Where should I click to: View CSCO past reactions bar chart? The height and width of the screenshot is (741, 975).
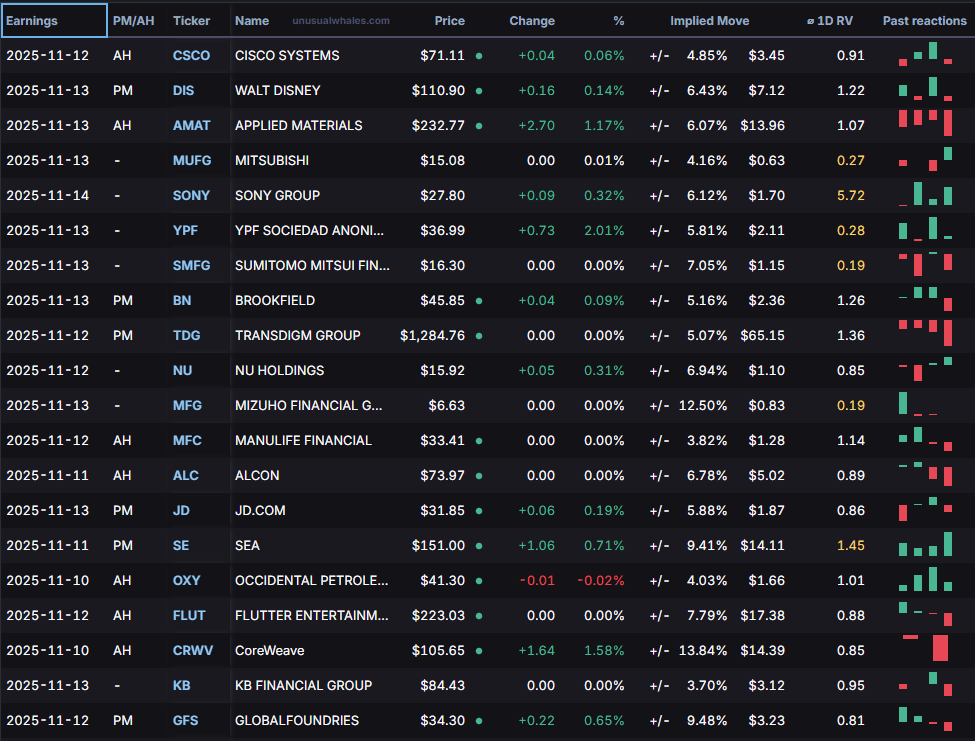(x=925, y=53)
